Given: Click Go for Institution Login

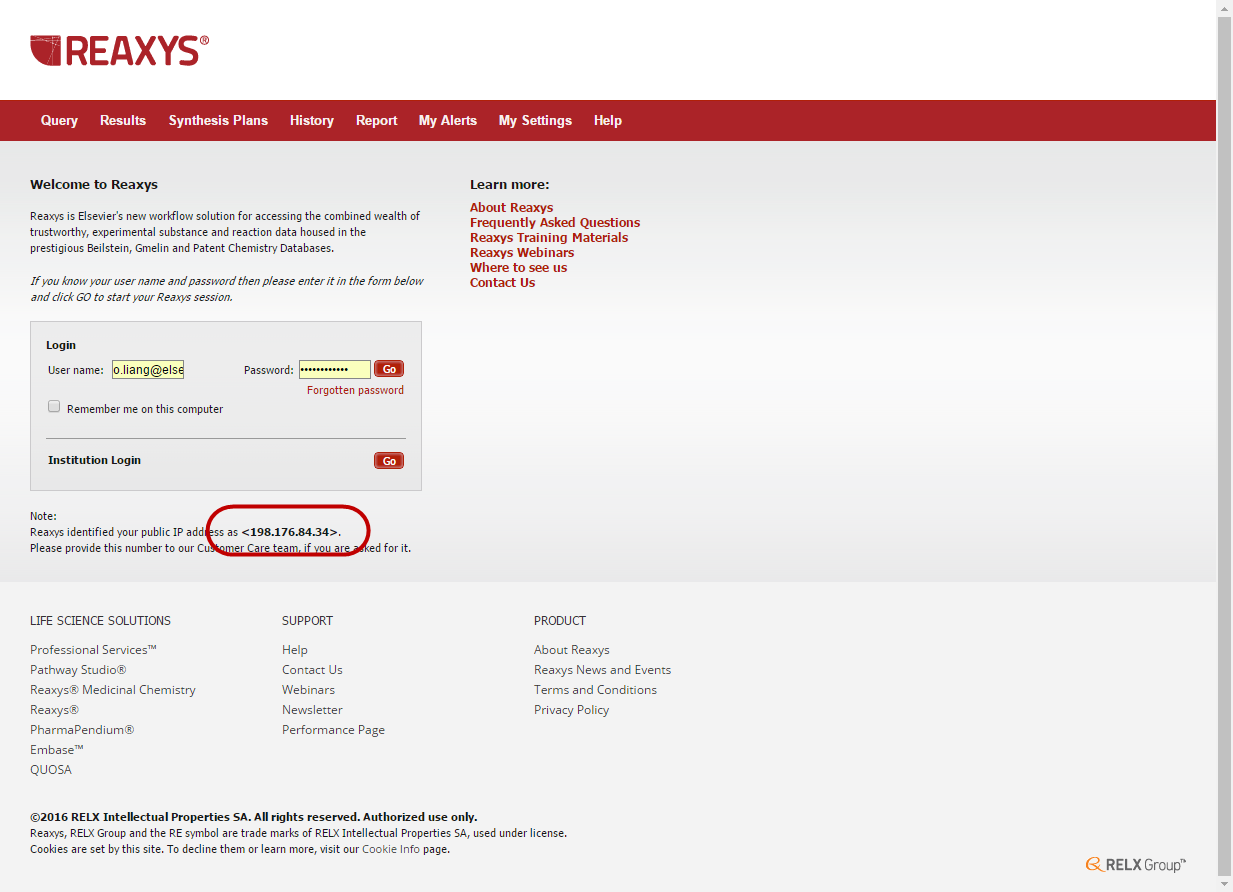Looking at the screenshot, I should coord(389,461).
